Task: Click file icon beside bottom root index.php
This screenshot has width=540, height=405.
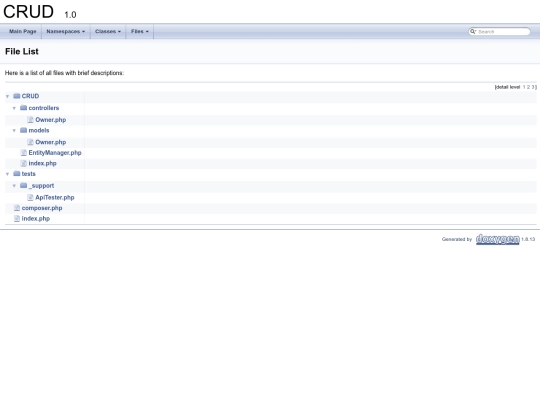Action: pos(17,219)
